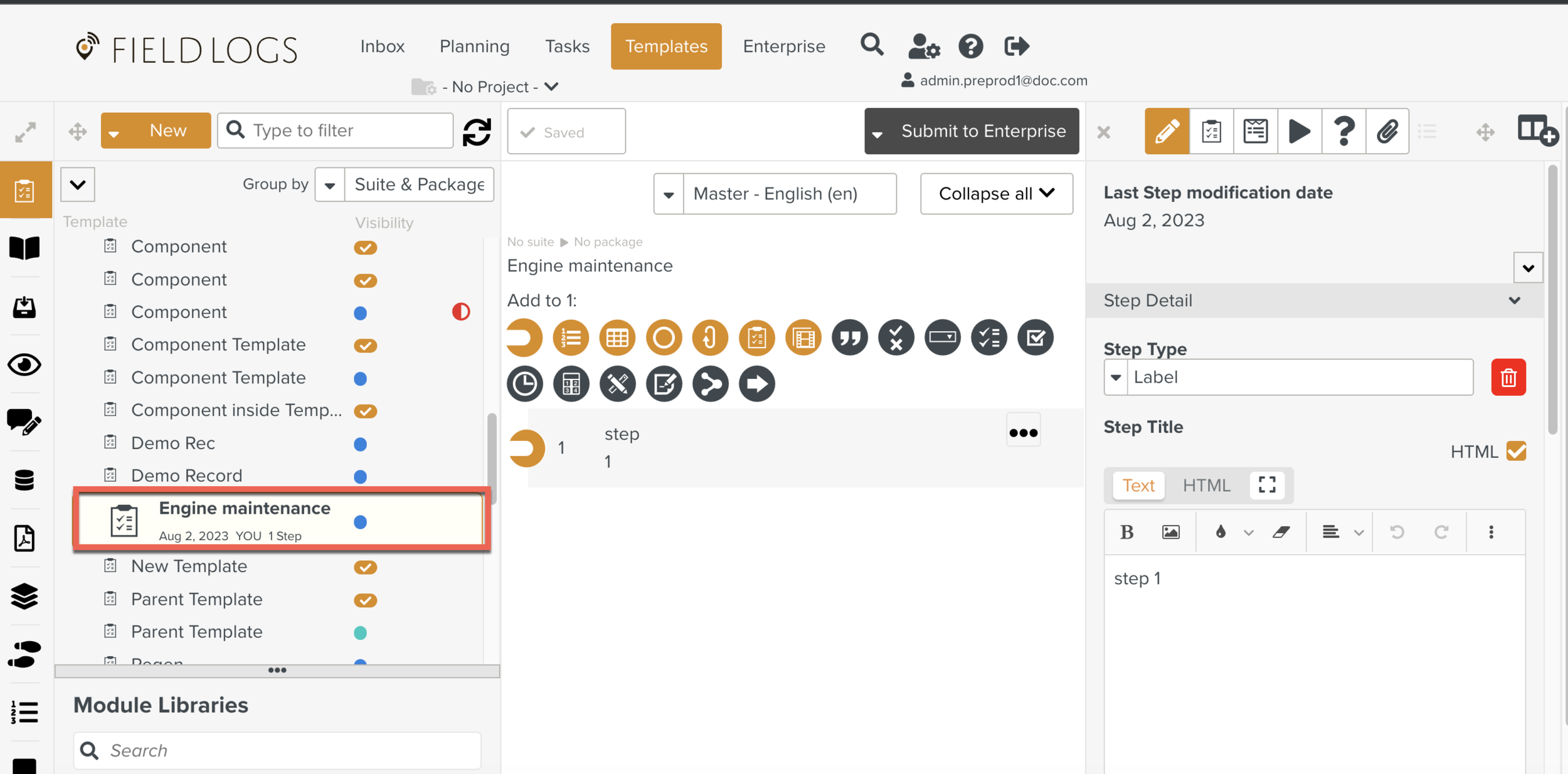This screenshot has width=1568, height=774.
Task: Go to the Planning menu
Action: (x=474, y=46)
